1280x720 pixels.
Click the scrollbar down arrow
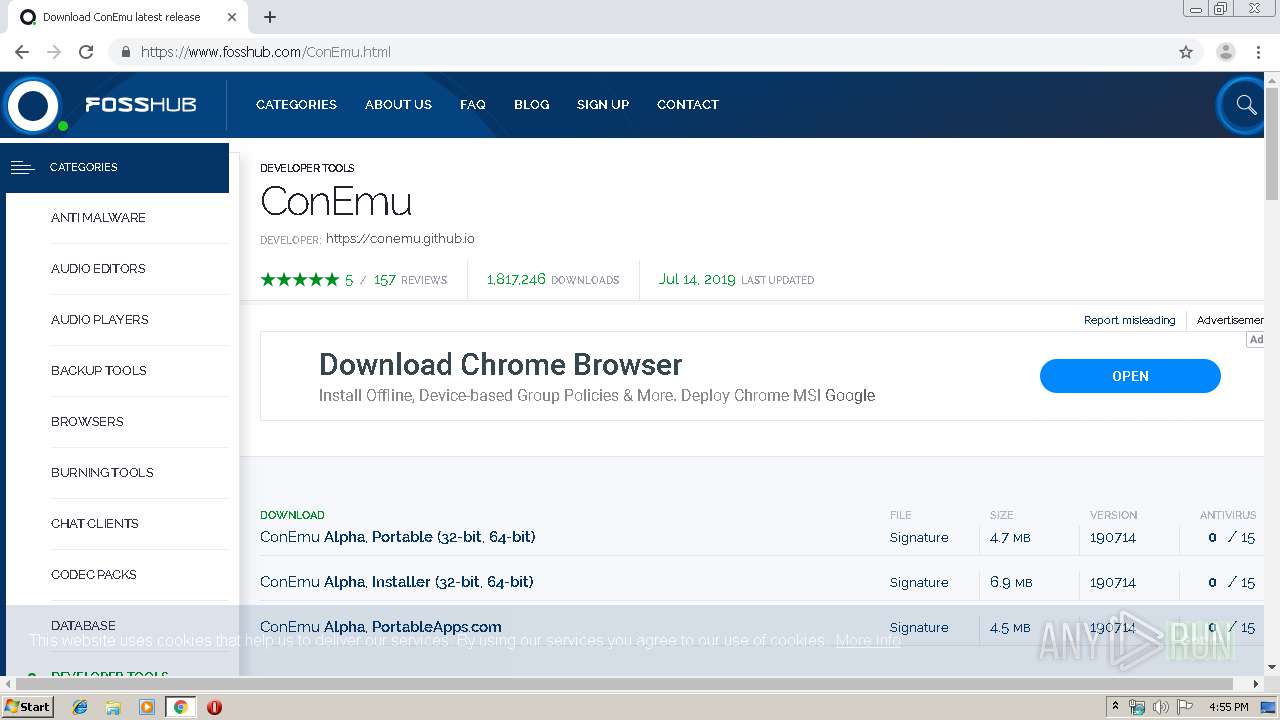coord(1272,667)
